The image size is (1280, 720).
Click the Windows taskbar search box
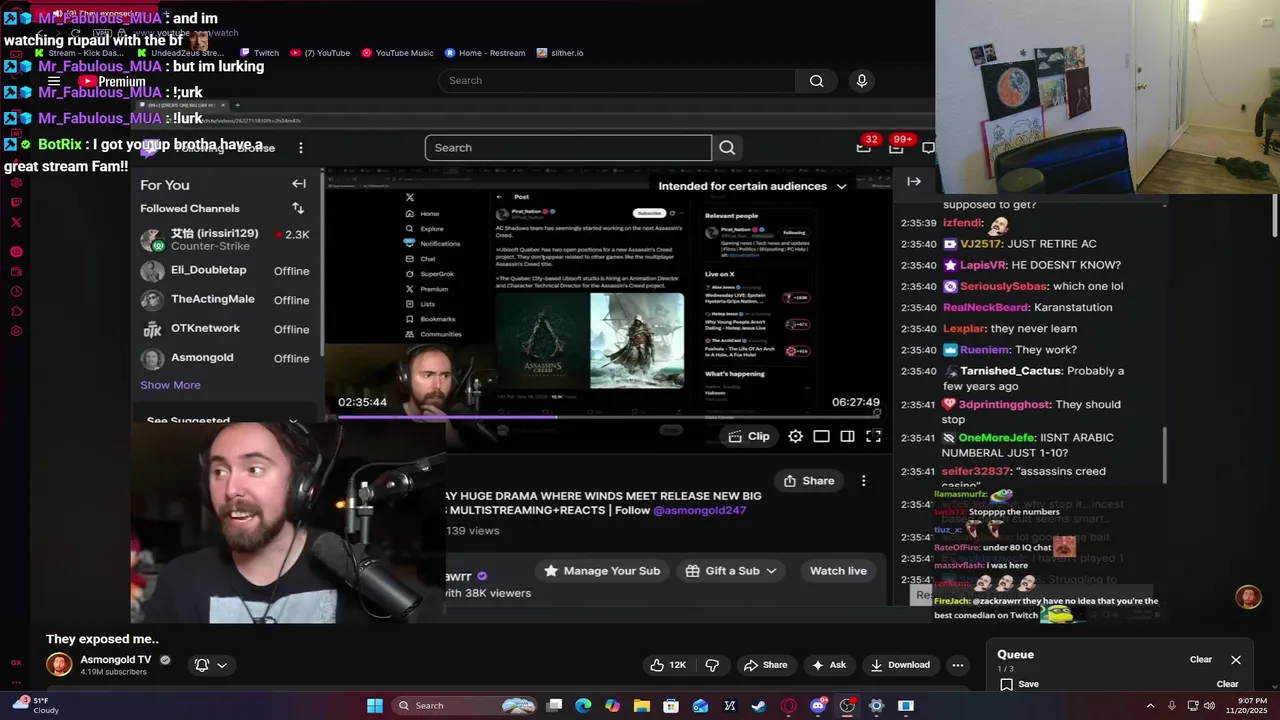pos(466,706)
